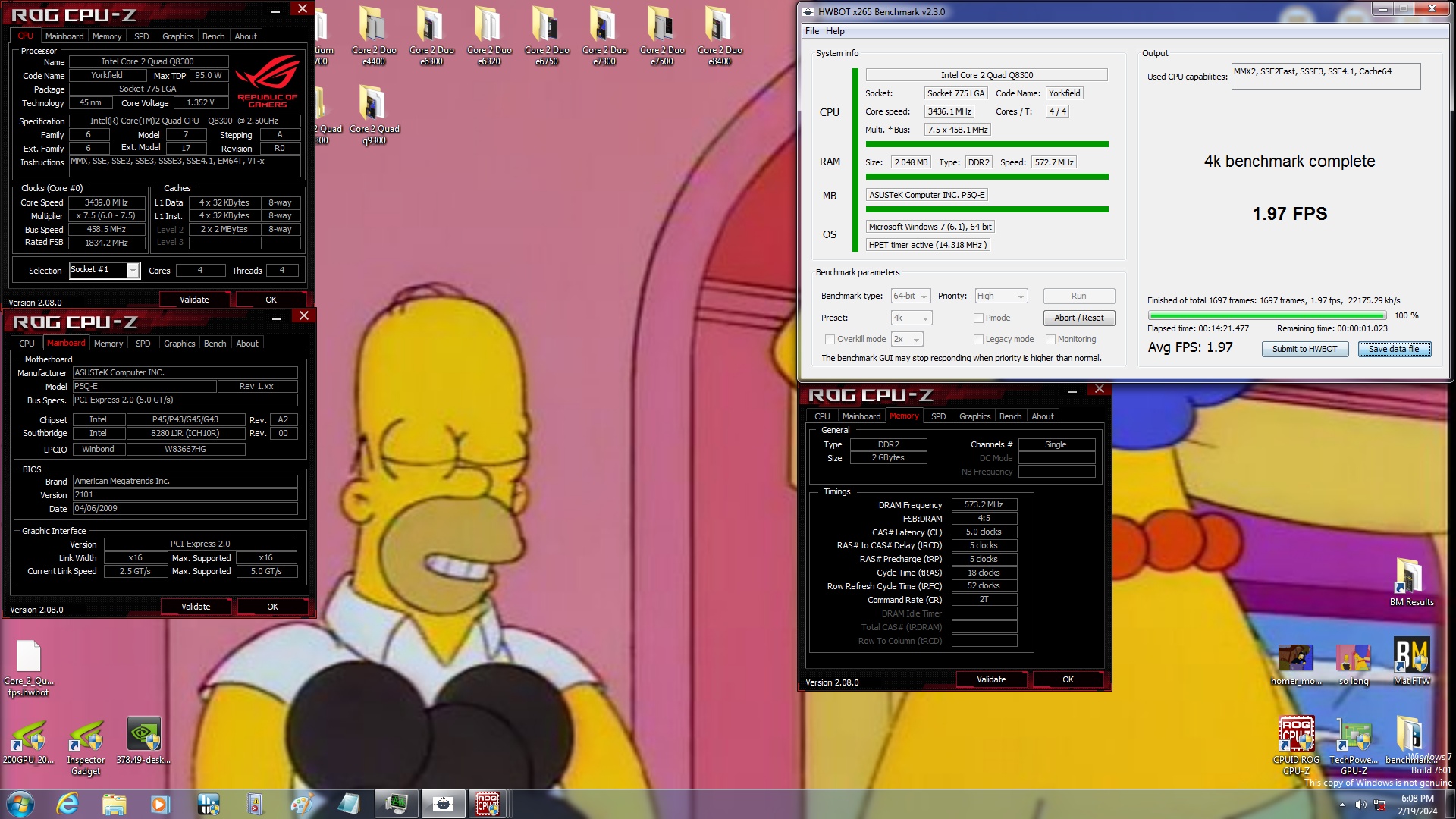Click the Abort / Reset button

1079,318
